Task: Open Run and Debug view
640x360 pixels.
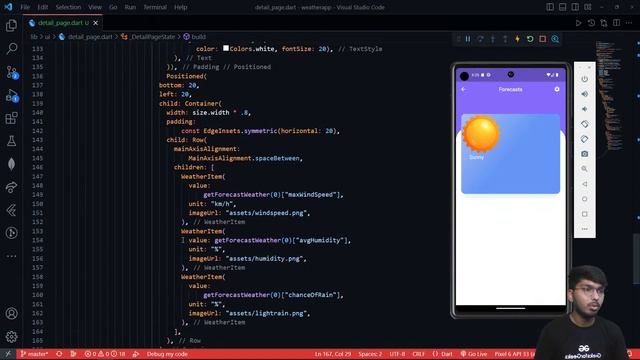Action: click(11, 96)
